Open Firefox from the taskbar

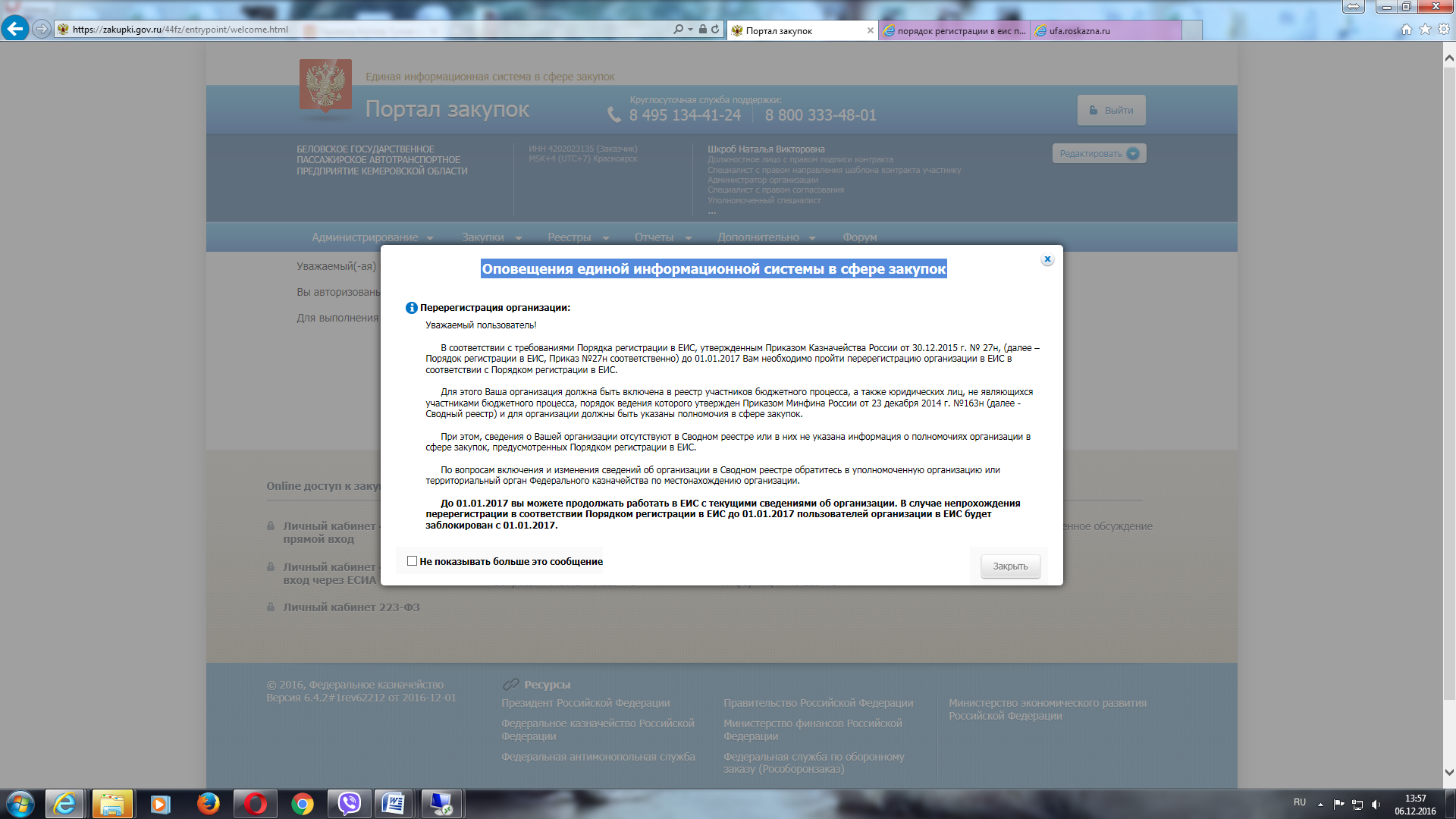click(207, 803)
